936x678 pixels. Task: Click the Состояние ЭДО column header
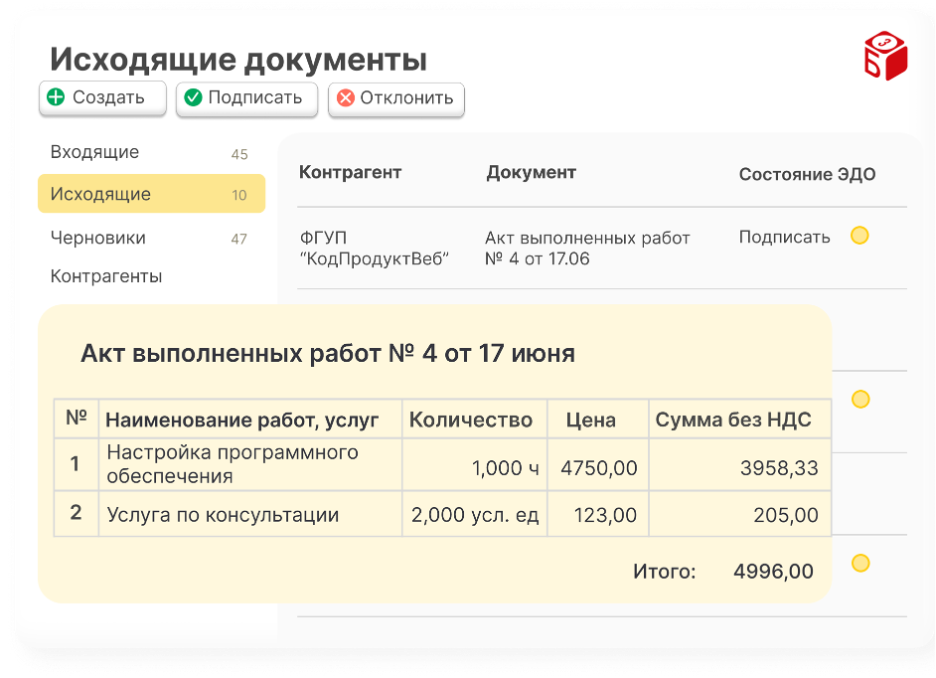pos(806,174)
